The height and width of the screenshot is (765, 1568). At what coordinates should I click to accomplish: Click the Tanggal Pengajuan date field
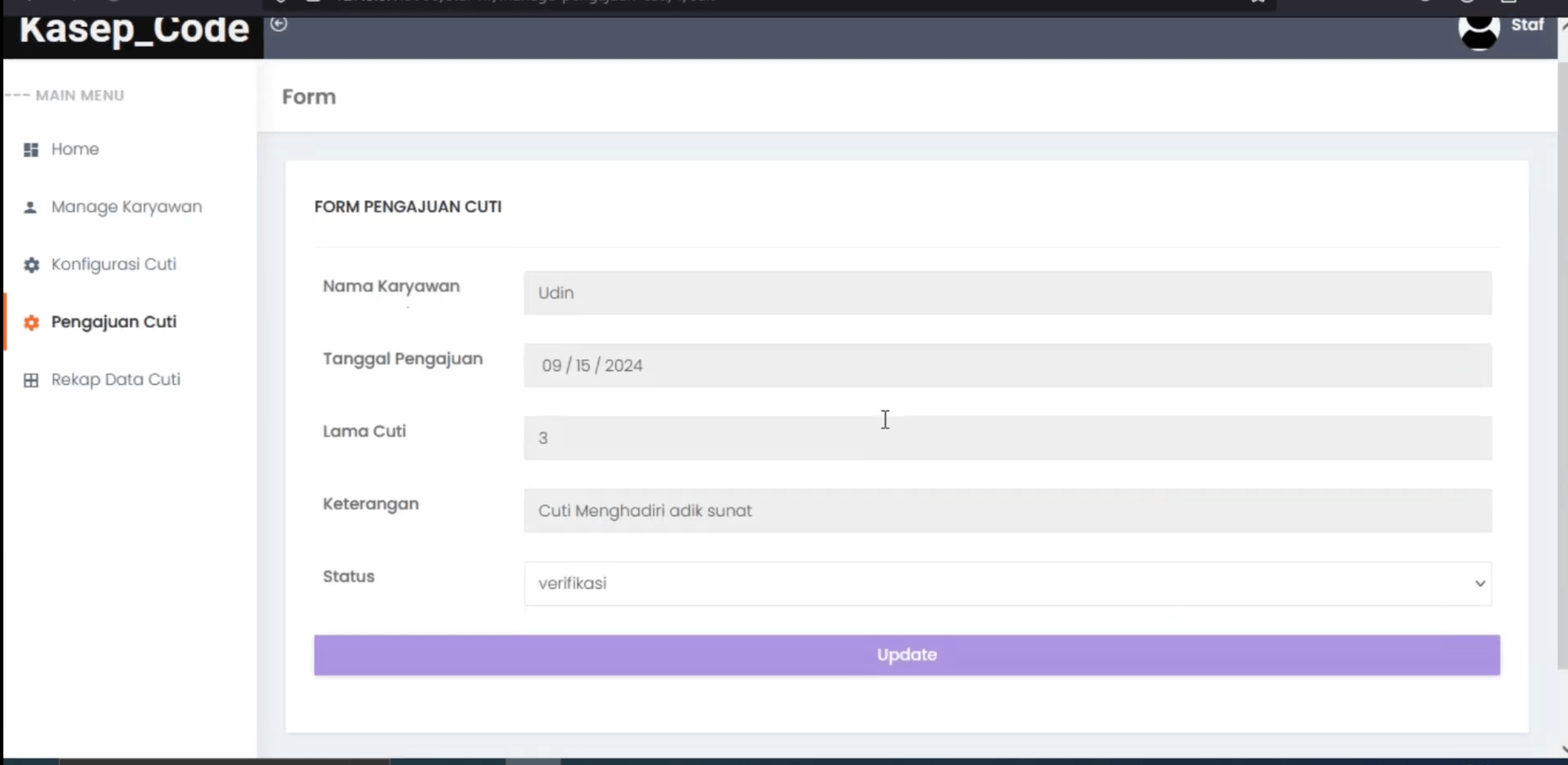click(1007, 365)
